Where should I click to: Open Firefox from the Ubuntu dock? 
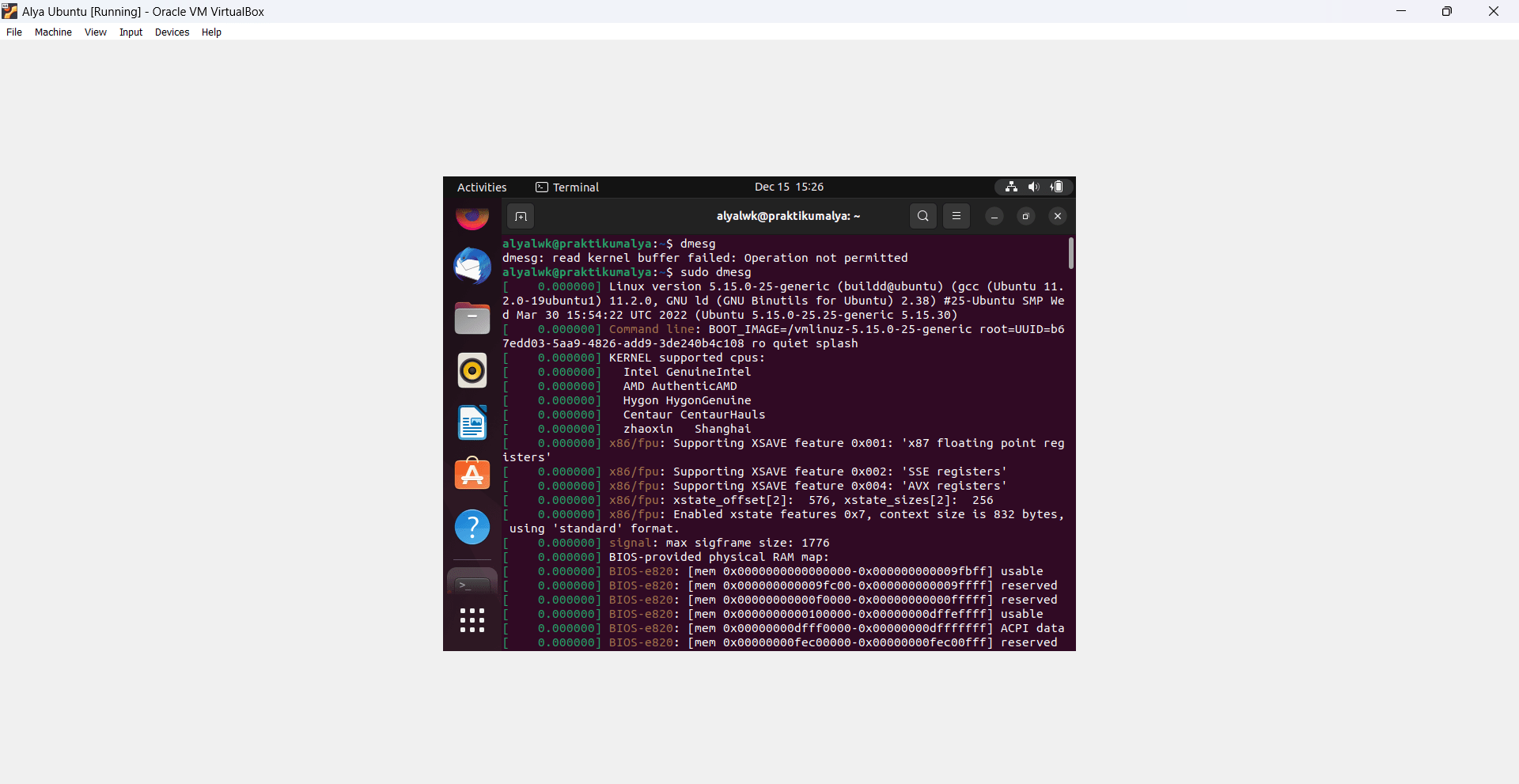pyautogui.click(x=472, y=218)
